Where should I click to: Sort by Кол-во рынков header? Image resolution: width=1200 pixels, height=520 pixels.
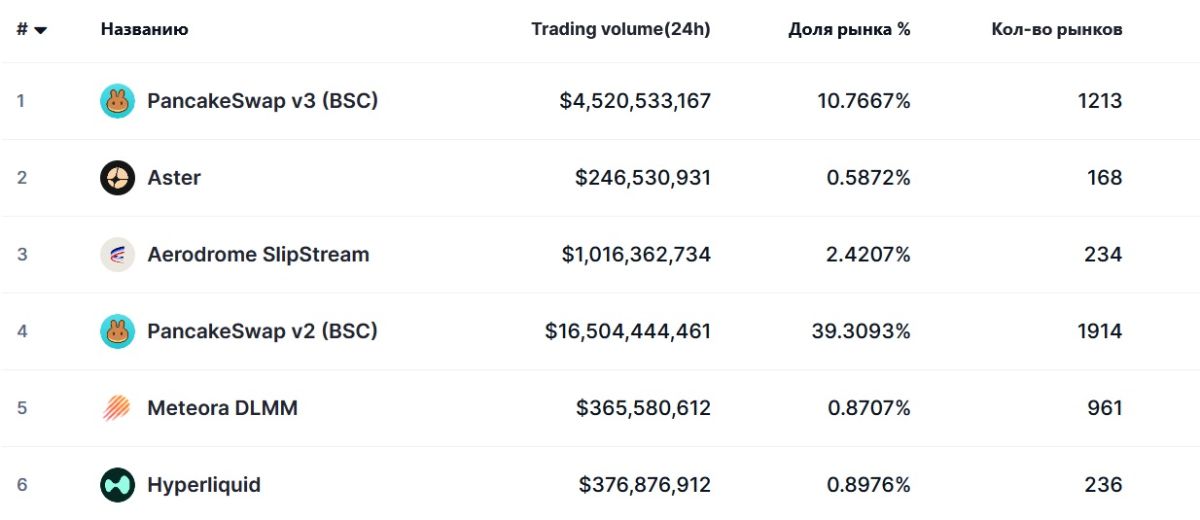(1056, 30)
